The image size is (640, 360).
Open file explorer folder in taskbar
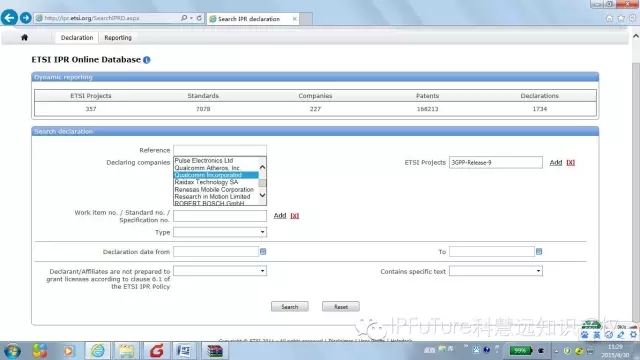(127, 351)
